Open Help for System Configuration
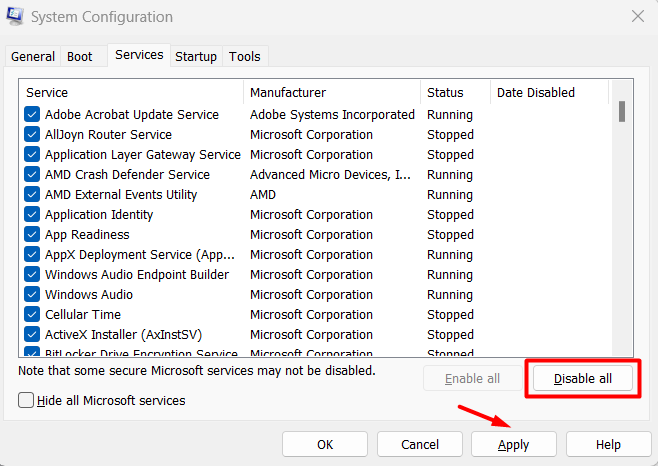Screen dimensions: 658x466 point(608,444)
